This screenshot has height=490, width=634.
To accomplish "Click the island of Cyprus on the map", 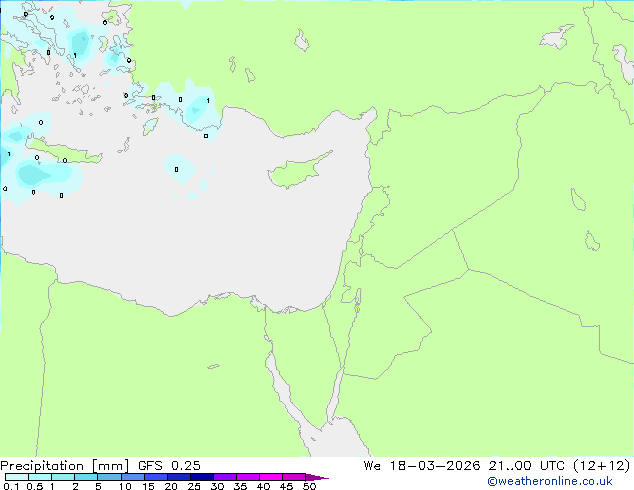I will 297,172.
